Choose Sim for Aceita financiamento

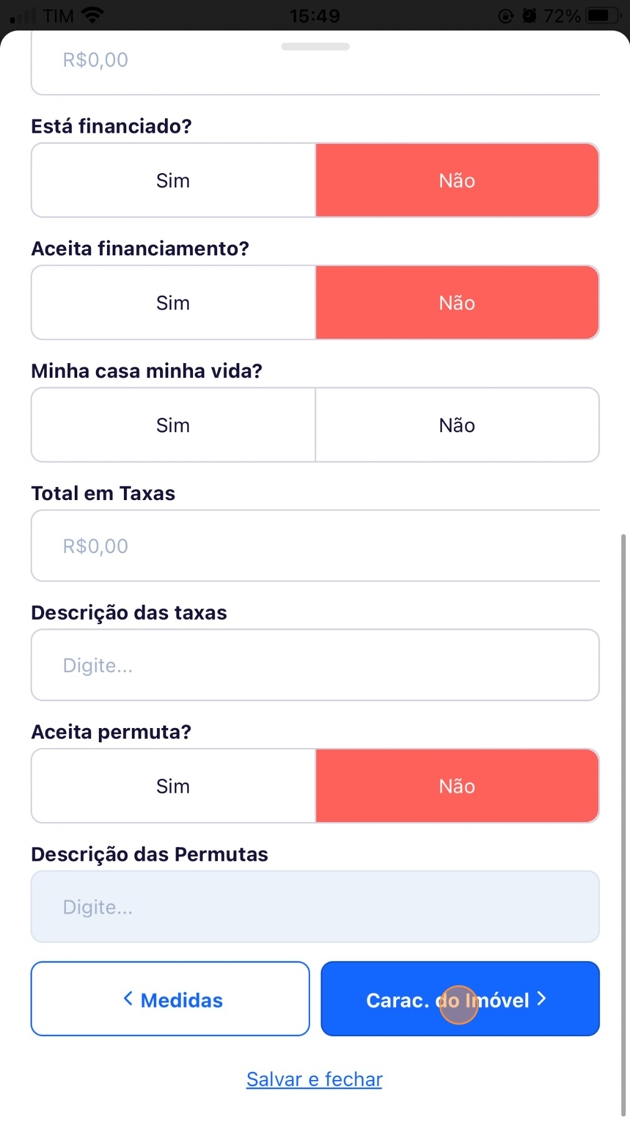173,303
